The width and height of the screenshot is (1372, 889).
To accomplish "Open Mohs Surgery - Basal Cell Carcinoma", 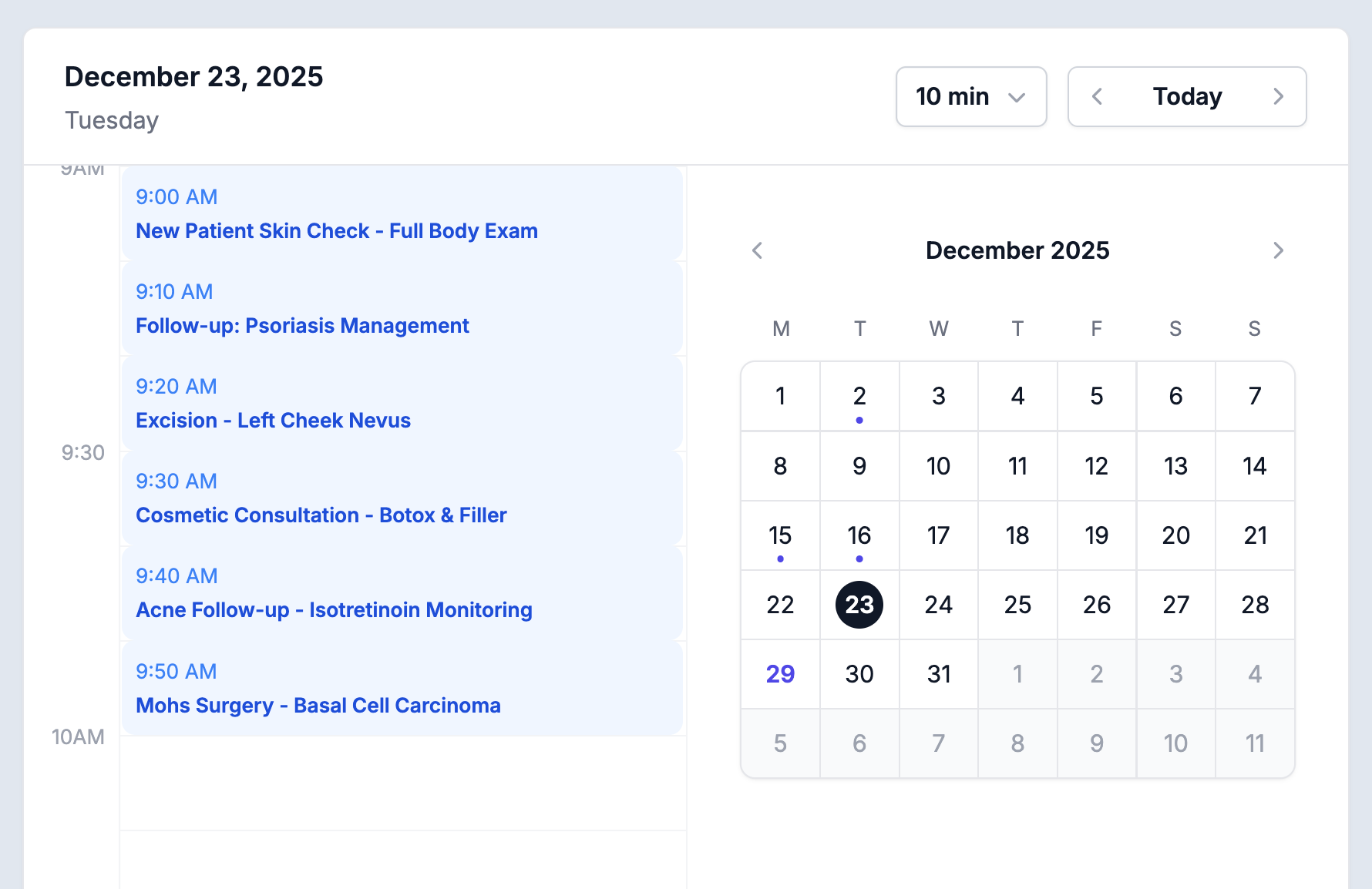I will pos(402,689).
